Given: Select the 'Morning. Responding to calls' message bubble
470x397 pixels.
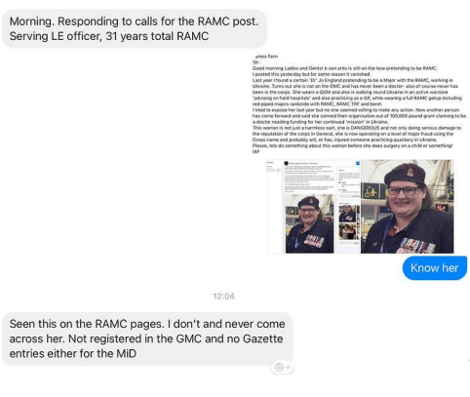Looking at the screenshot, I should 134,29.
